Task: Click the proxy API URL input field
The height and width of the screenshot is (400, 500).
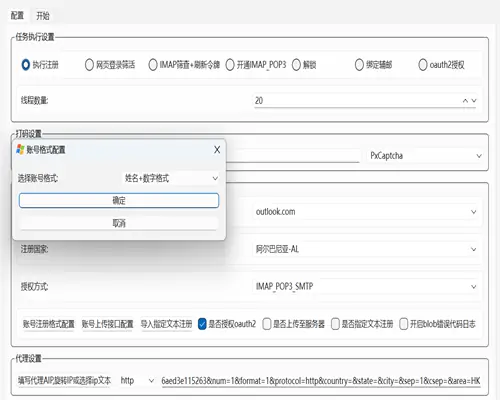Action: [x=321, y=380]
